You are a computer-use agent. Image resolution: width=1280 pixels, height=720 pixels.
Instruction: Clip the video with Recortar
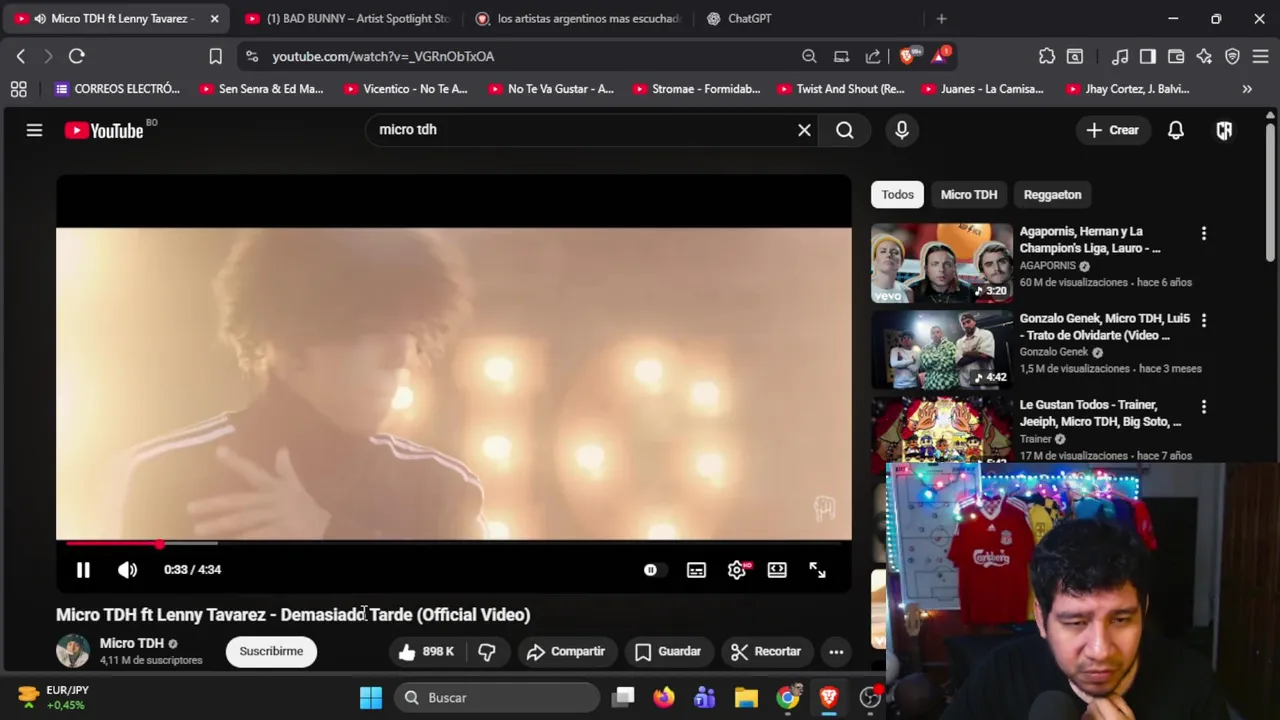pos(766,652)
